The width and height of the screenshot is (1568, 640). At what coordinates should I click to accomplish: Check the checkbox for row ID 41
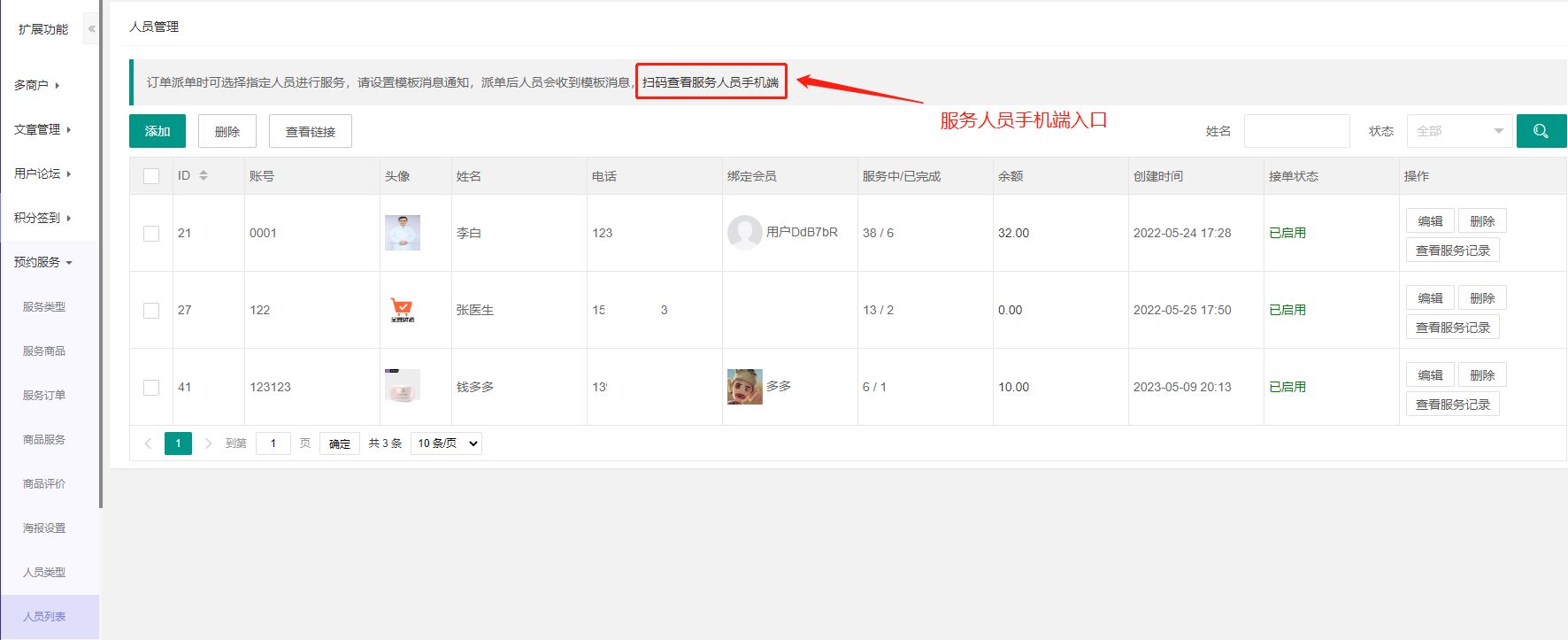[151, 388]
